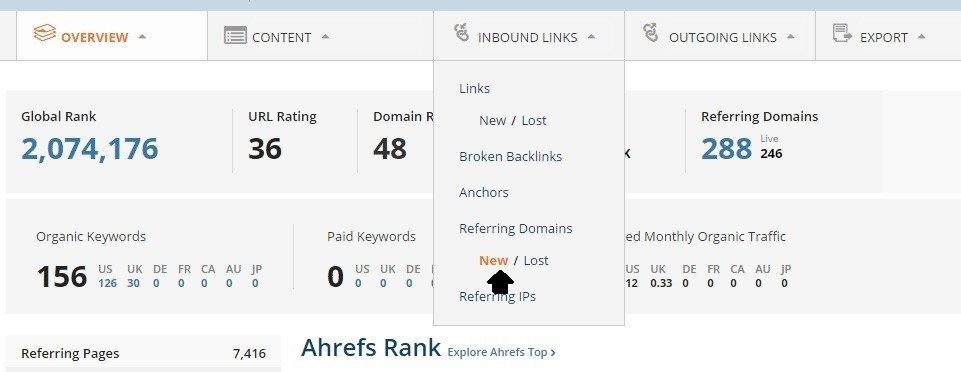Image resolution: width=961 pixels, height=372 pixels.
Task: Click the Outgoing Links icon
Action: (x=650, y=32)
